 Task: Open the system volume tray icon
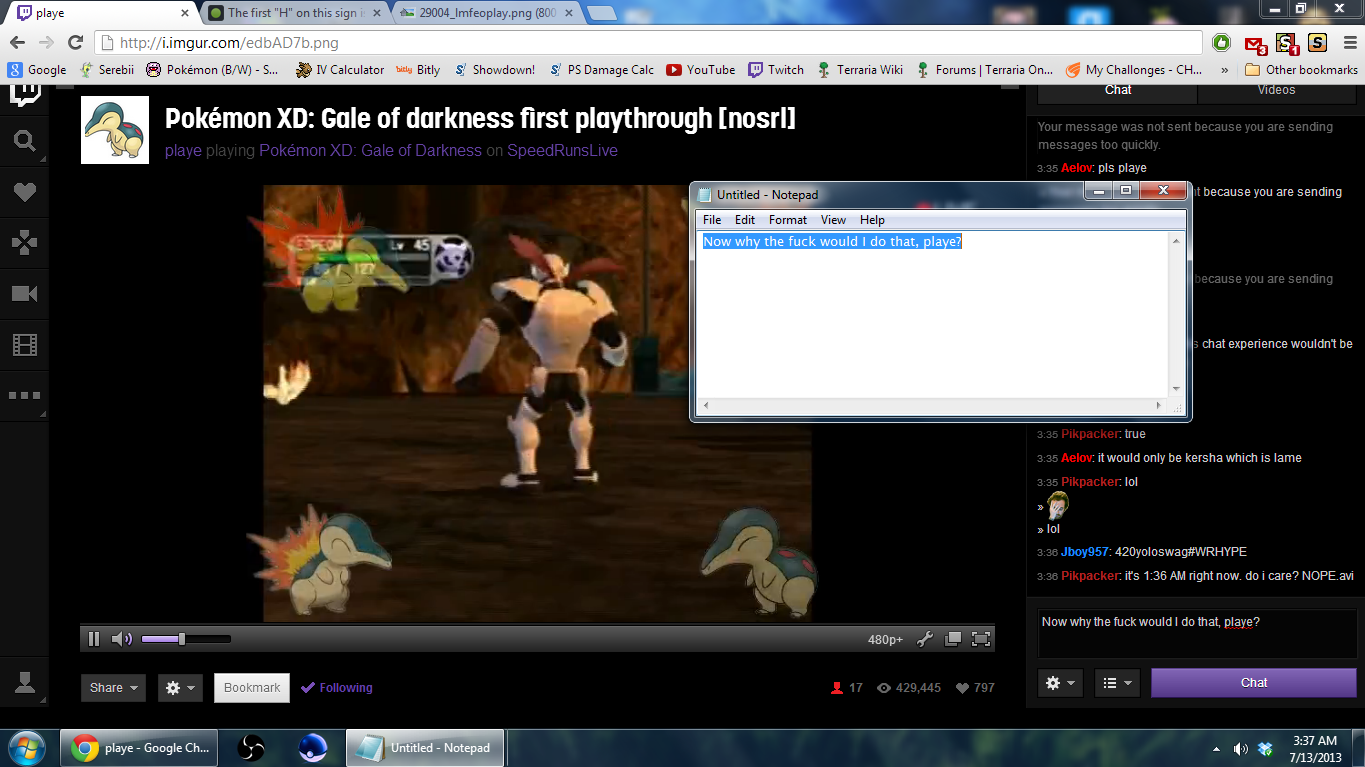click(1241, 749)
